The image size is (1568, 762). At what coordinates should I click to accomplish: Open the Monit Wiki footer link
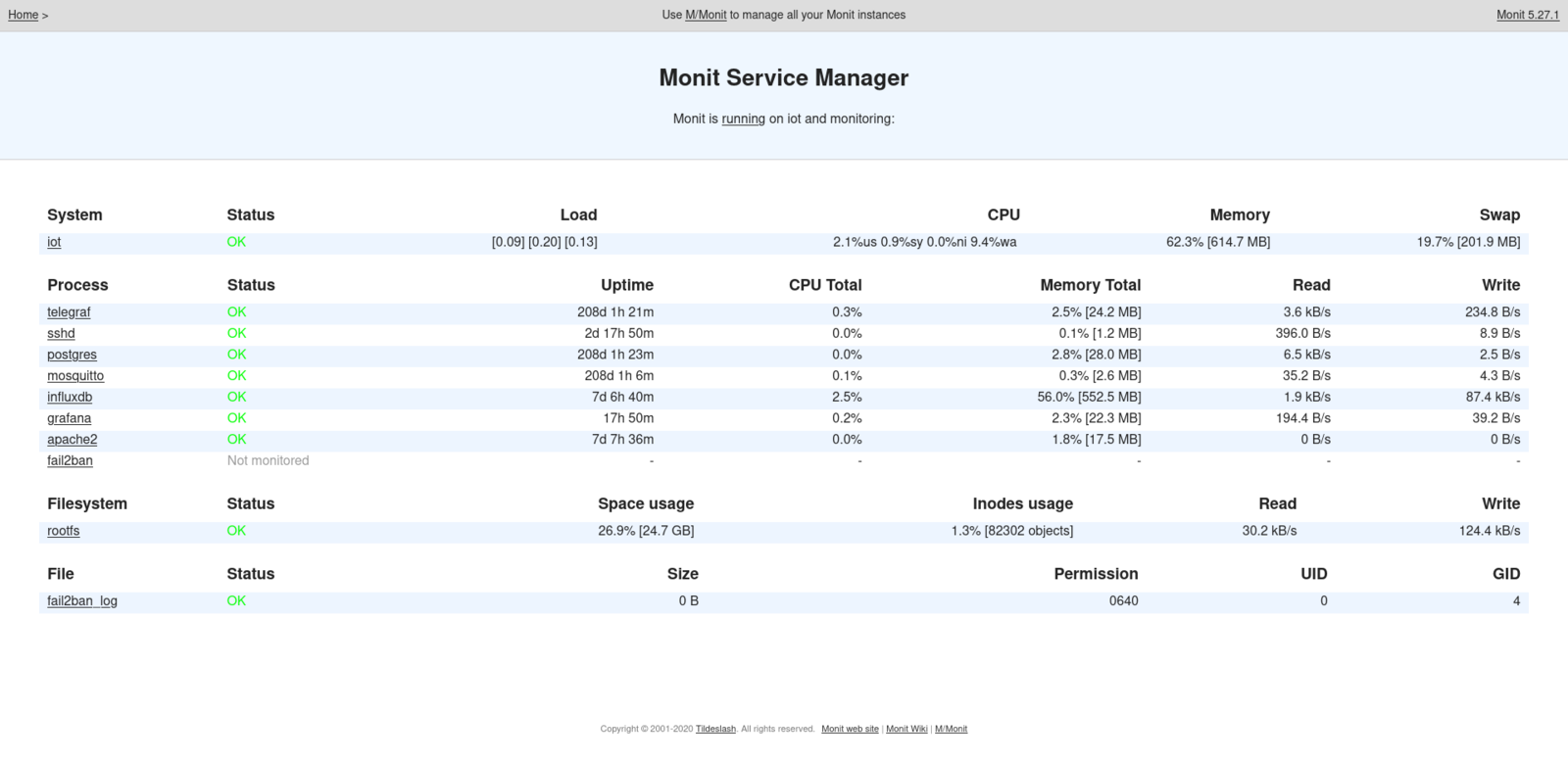[906, 729]
